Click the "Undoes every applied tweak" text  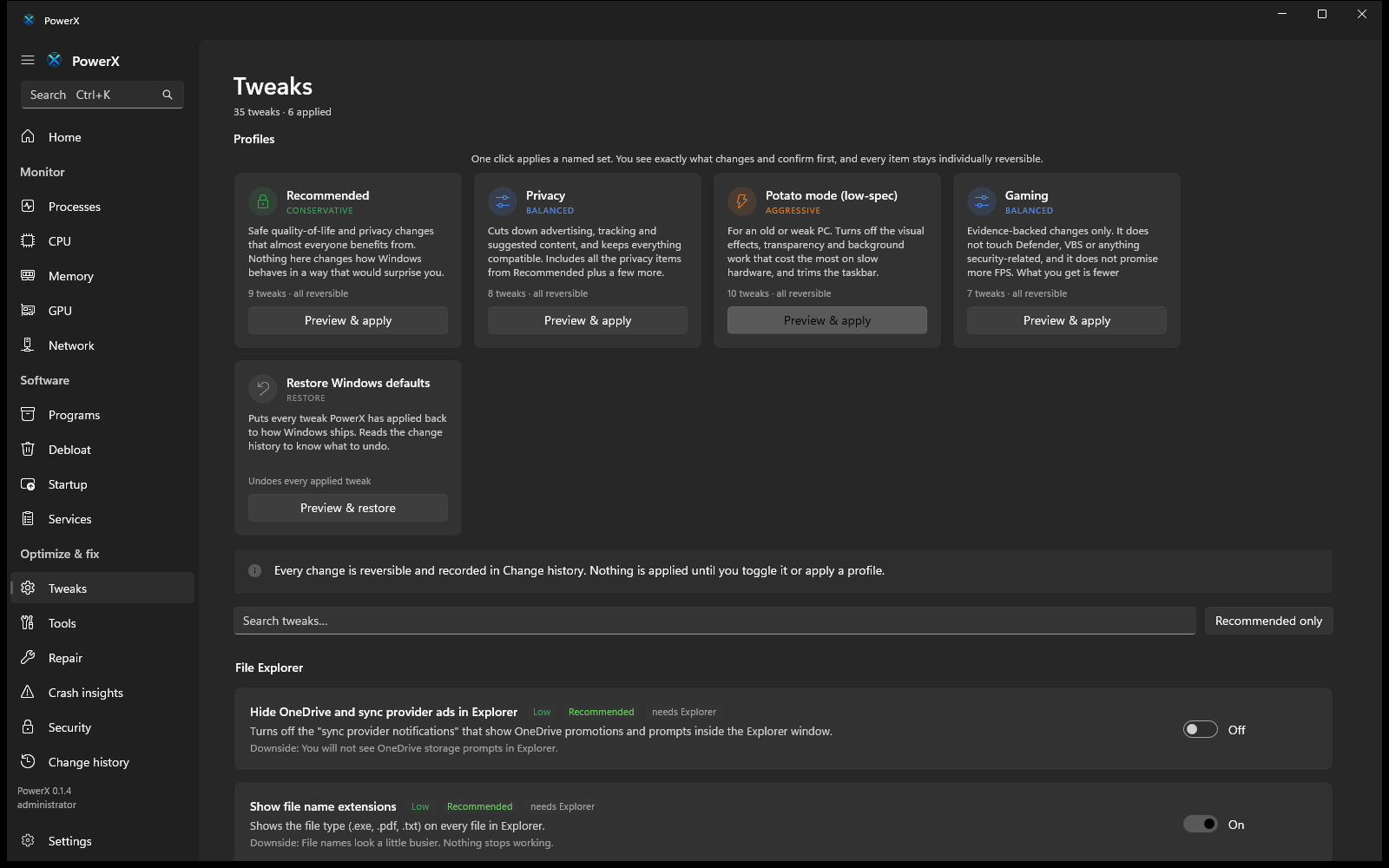(309, 481)
